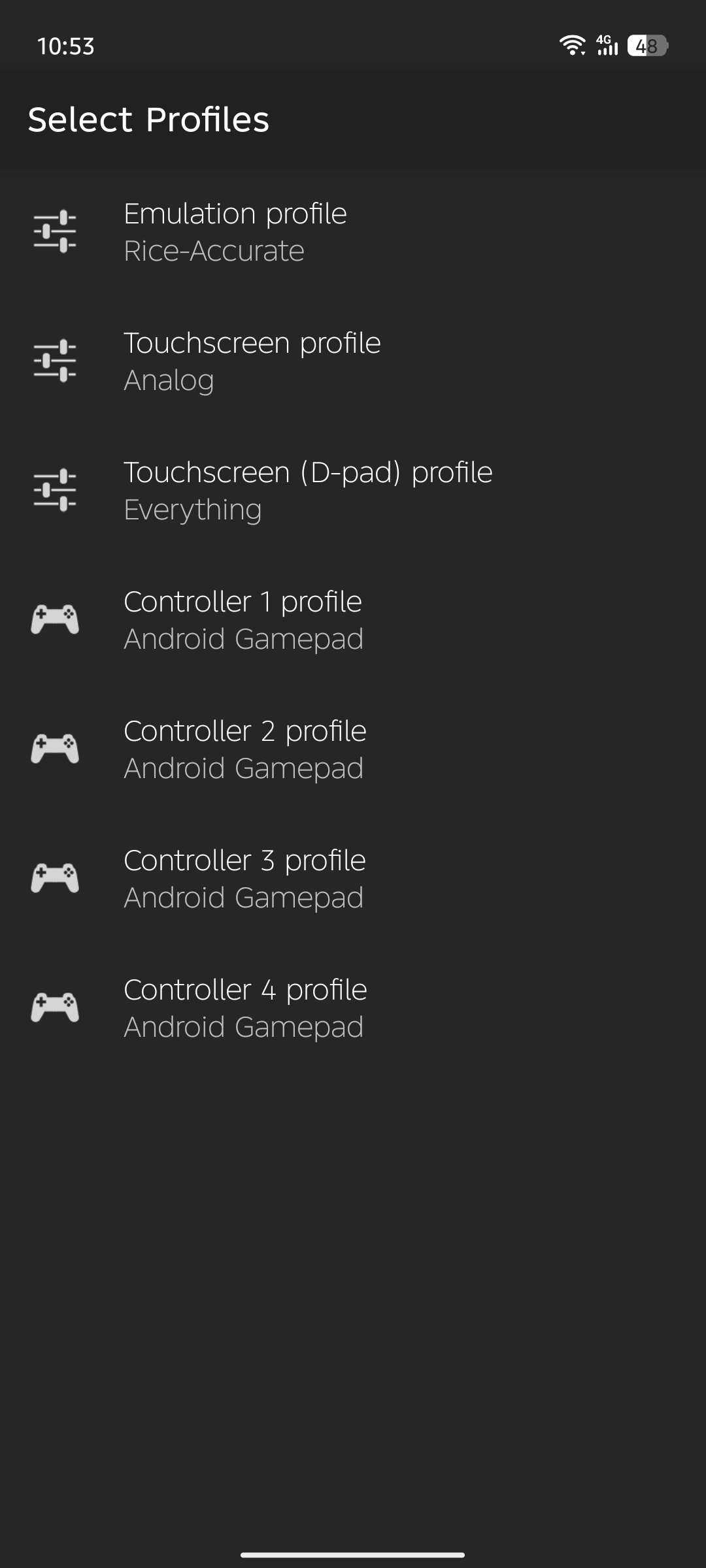The width and height of the screenshot is (706, 1568).
Task: Tap the sliders icon beside Touchscreen (D-pad) profile
Action: tap(55, 490)
